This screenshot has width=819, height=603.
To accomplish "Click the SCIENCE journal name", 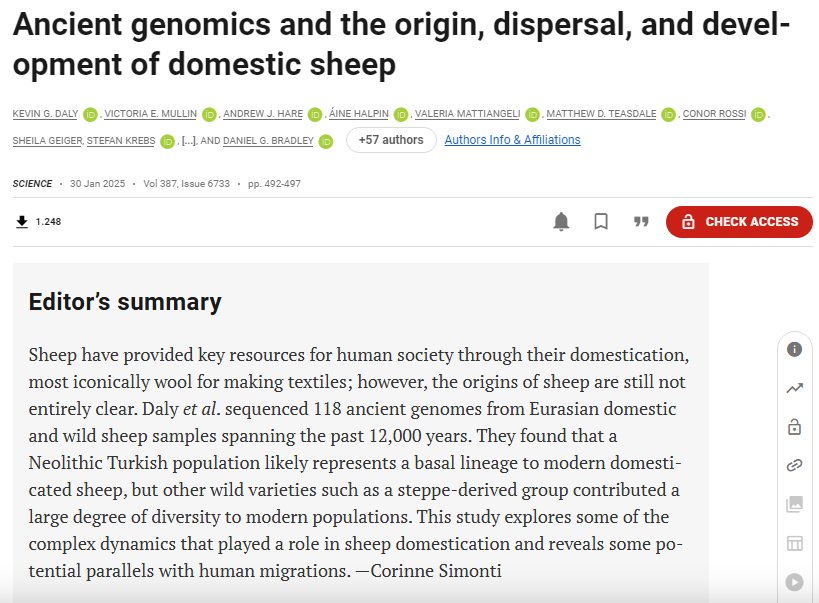I will (32, 184).
